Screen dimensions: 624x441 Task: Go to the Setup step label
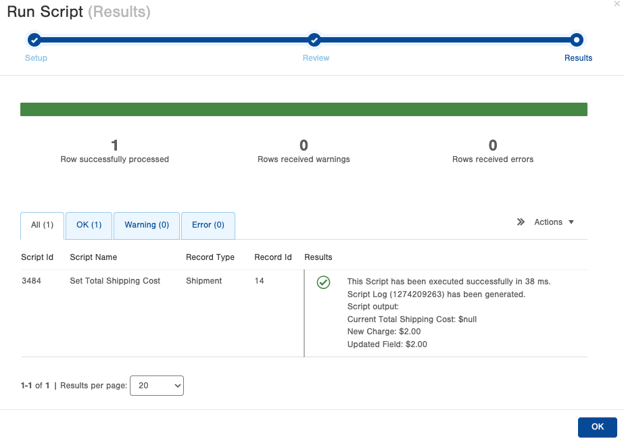36,58
